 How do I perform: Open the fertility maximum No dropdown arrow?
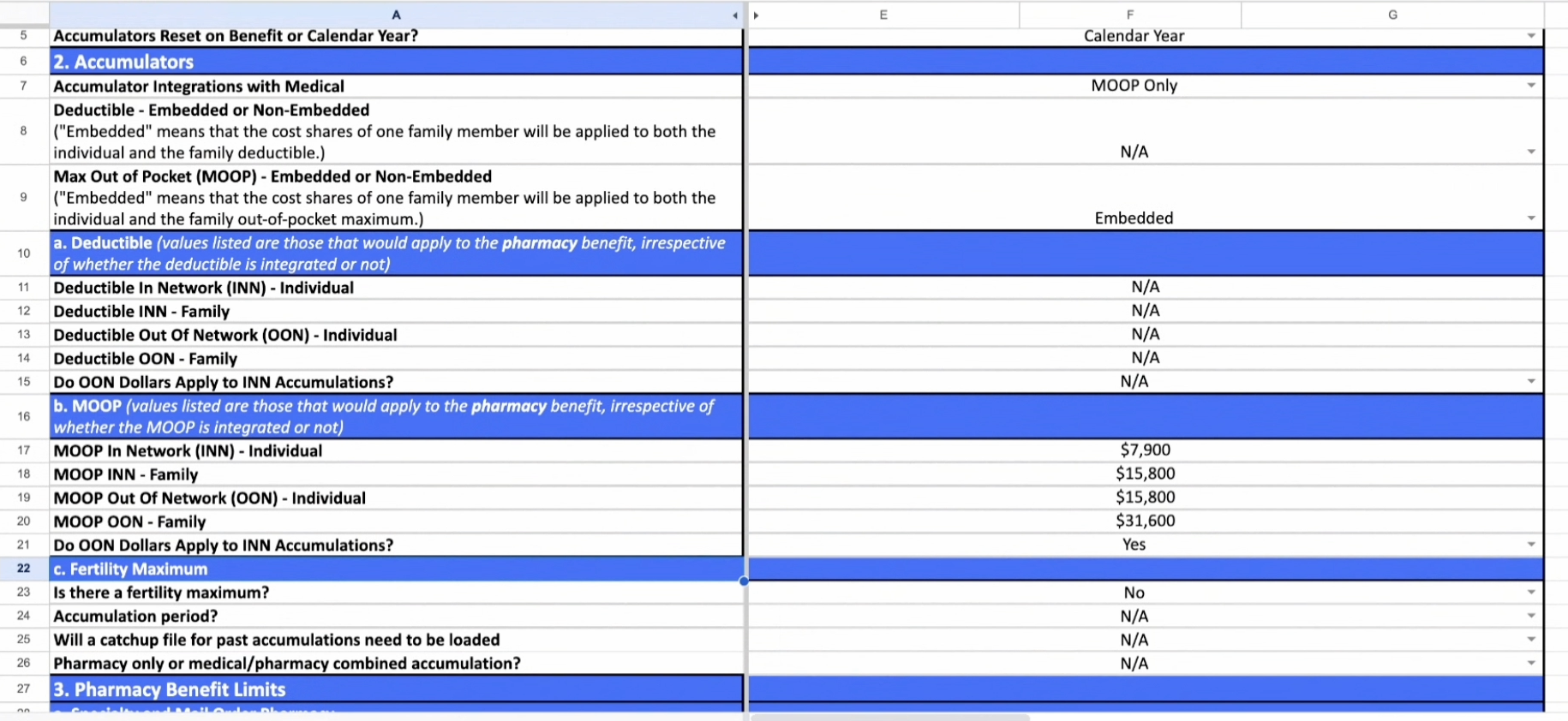pos(1530,593)
